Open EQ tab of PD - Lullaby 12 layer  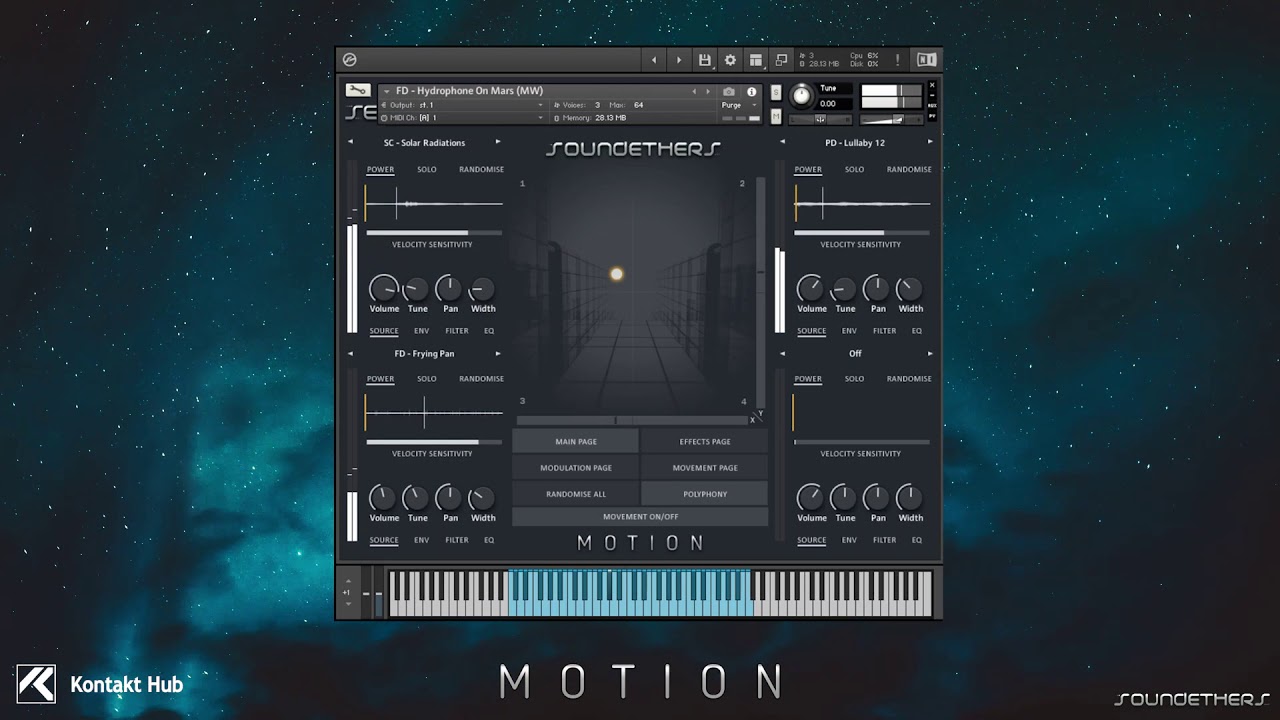click(x=917, y=330)
